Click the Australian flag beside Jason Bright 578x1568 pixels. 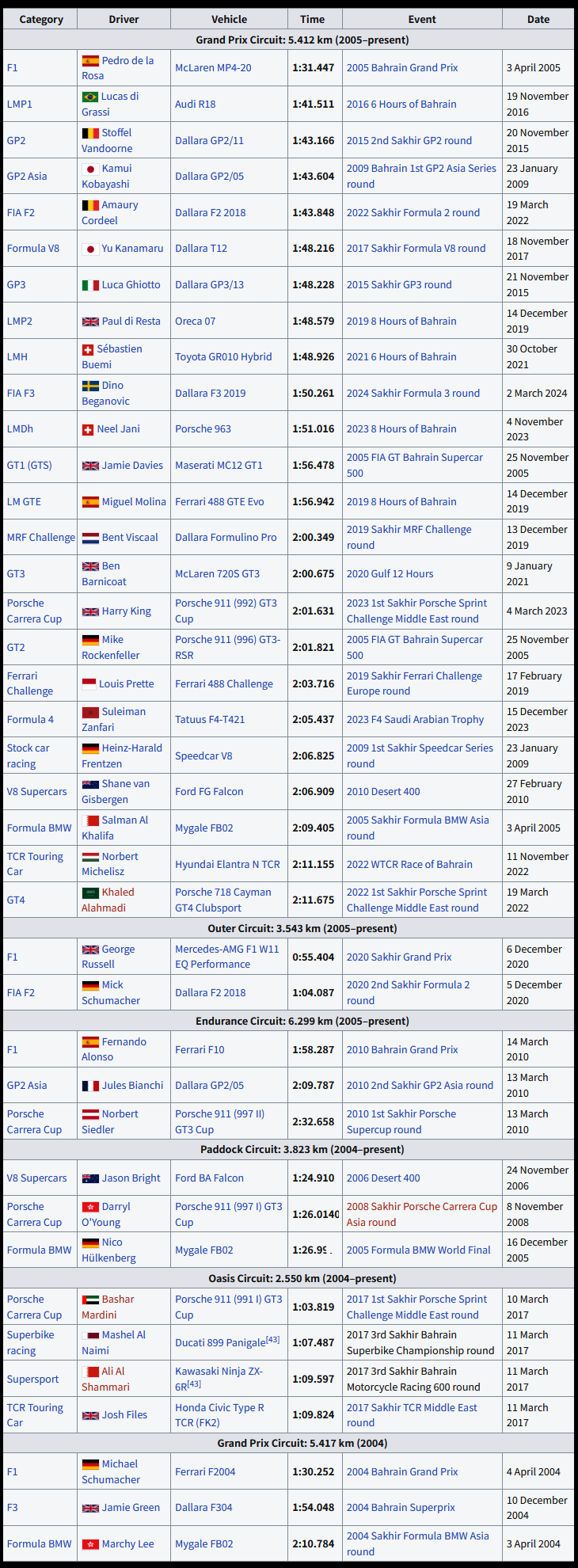90,1178
